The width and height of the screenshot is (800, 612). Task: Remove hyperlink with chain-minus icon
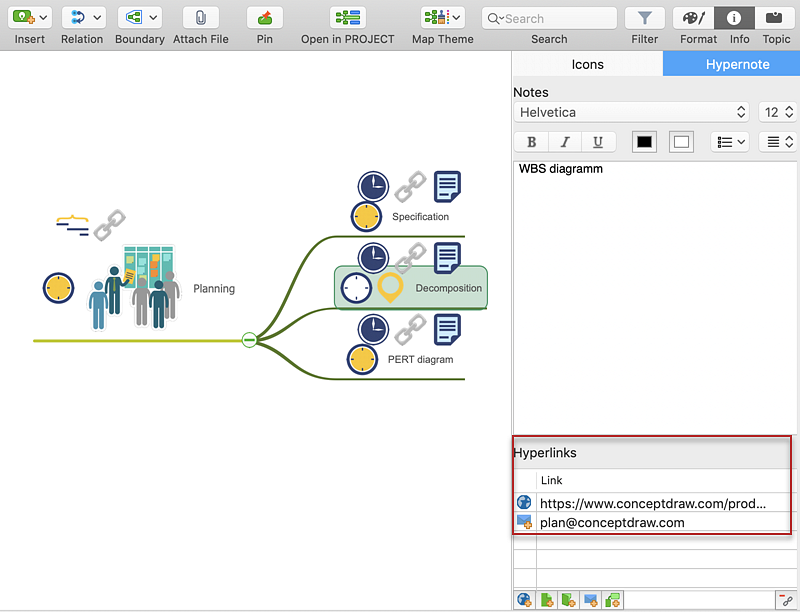tap(786, 600)
